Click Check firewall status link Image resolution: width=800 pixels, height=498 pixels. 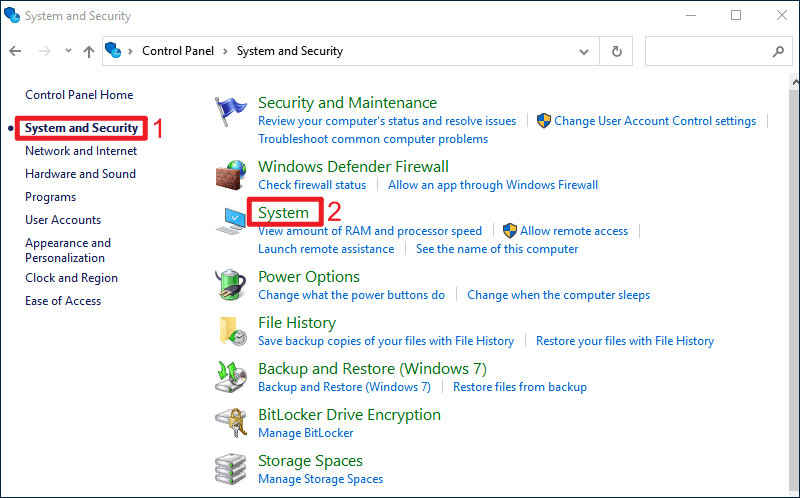[x=312, y=185]
